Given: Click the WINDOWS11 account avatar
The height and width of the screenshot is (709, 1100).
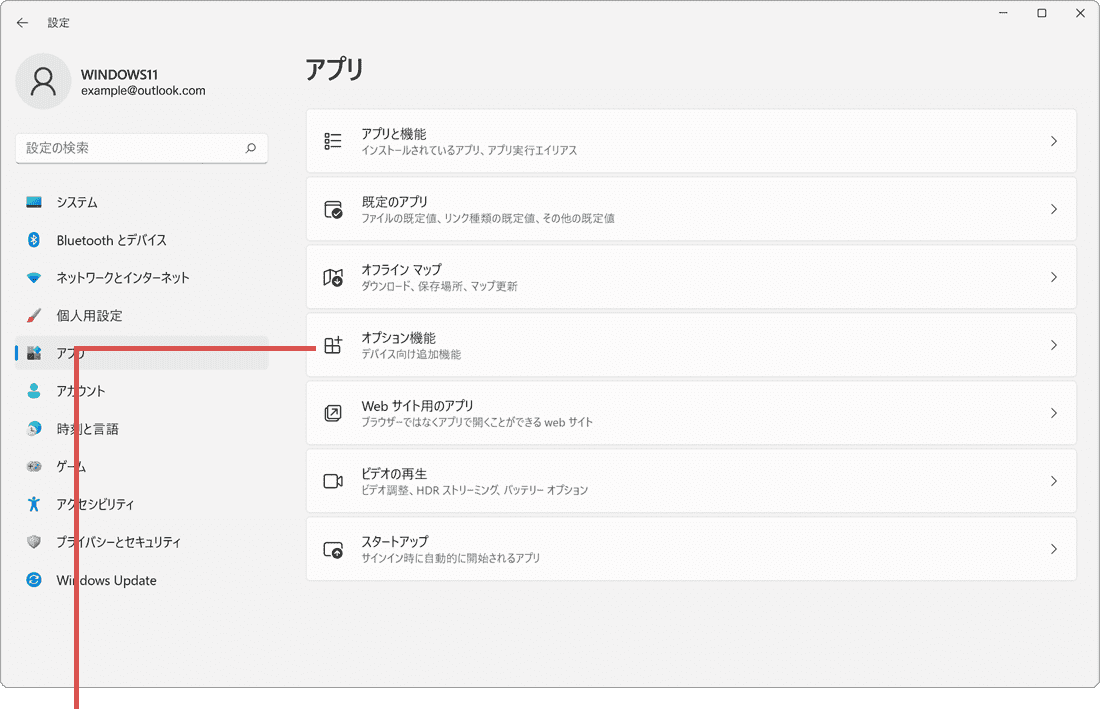Looking at the screenshot, I should tap(43, 81).
